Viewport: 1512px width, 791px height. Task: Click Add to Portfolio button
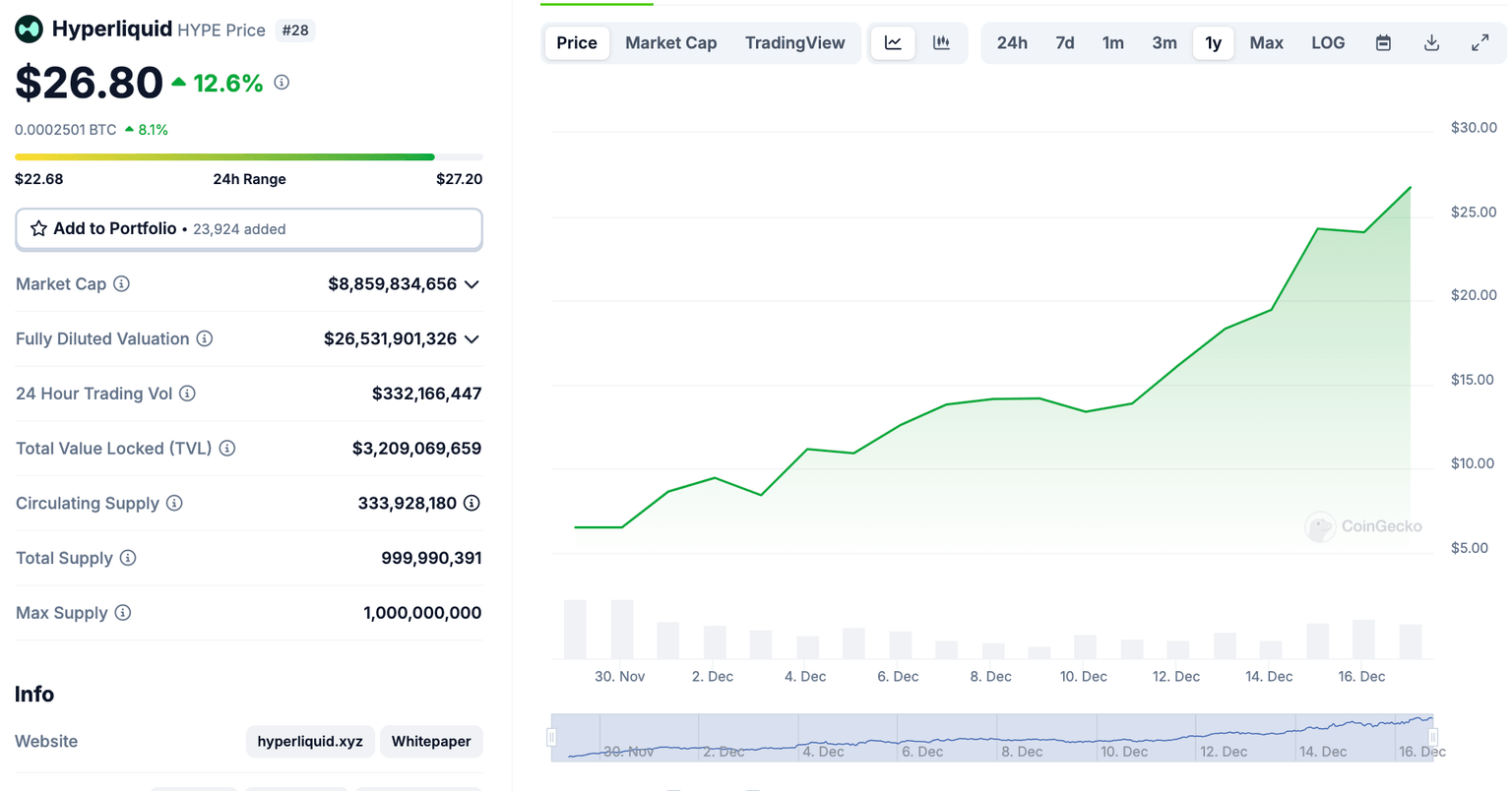click(249, 229)
